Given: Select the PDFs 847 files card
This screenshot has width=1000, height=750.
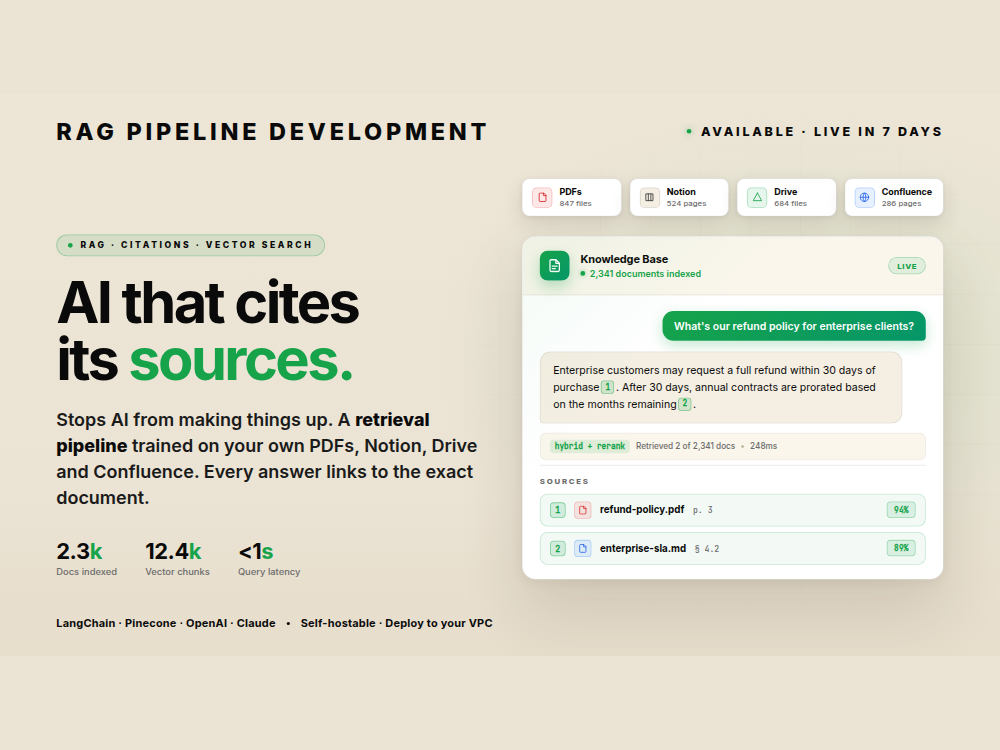Looking at the screenshot, I should (x=571, y=197).
